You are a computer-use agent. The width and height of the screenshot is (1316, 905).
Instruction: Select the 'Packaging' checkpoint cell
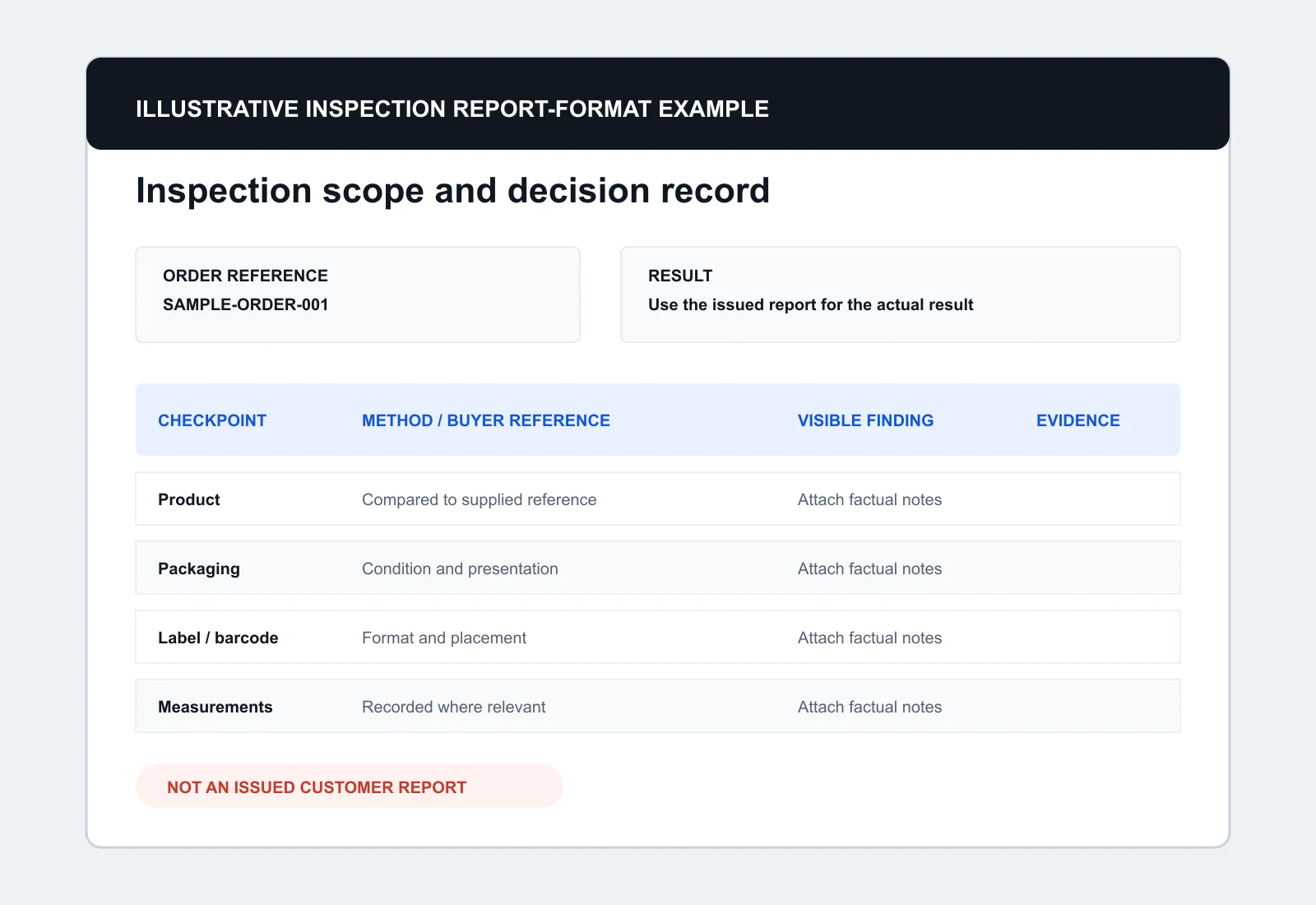[199, 569]
